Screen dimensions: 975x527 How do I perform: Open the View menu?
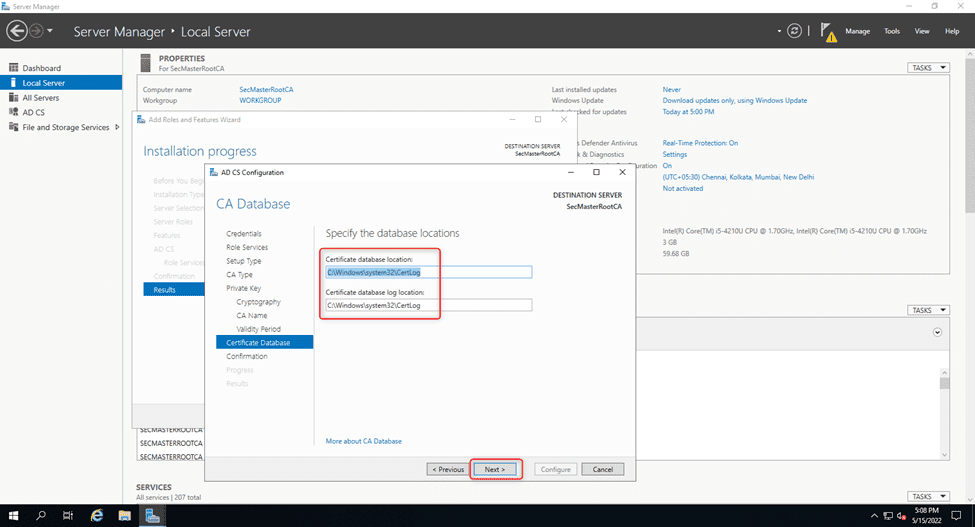pos(922,31)
